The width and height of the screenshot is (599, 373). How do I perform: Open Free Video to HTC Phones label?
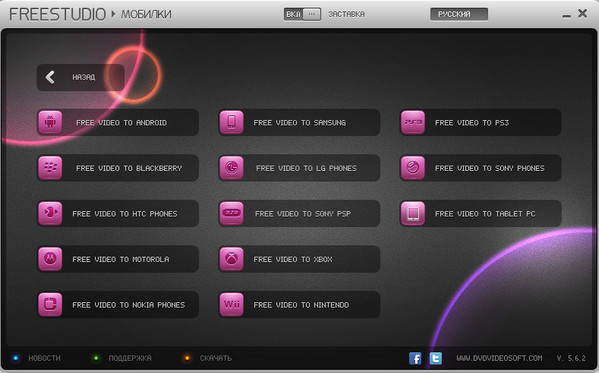coord(125,214)
